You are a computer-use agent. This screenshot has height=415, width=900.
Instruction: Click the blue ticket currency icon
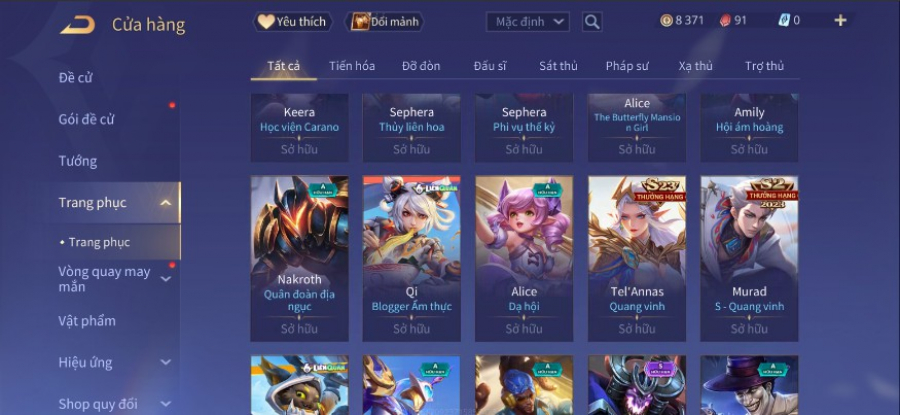784,21
